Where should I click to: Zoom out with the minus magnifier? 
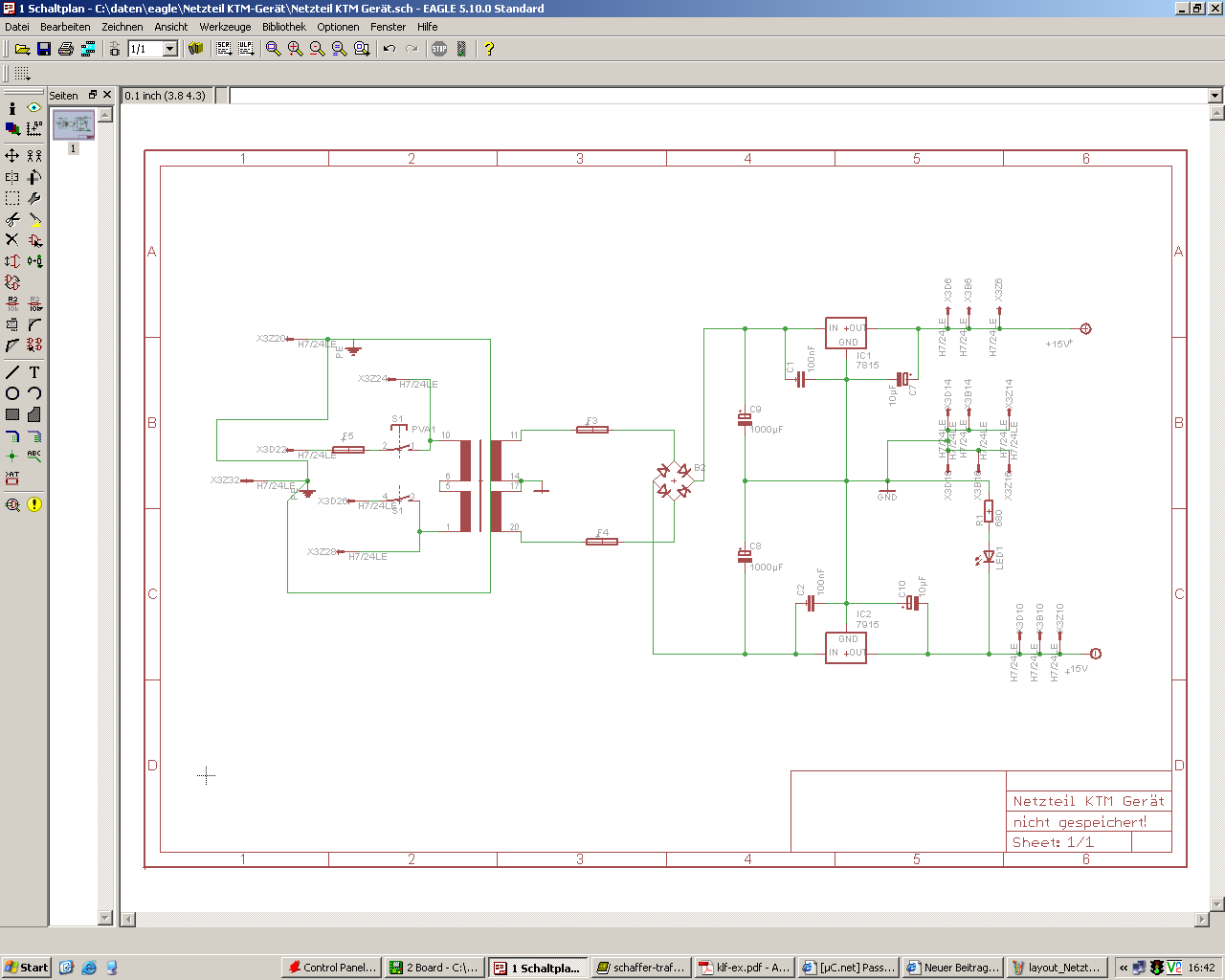[318, 49]
